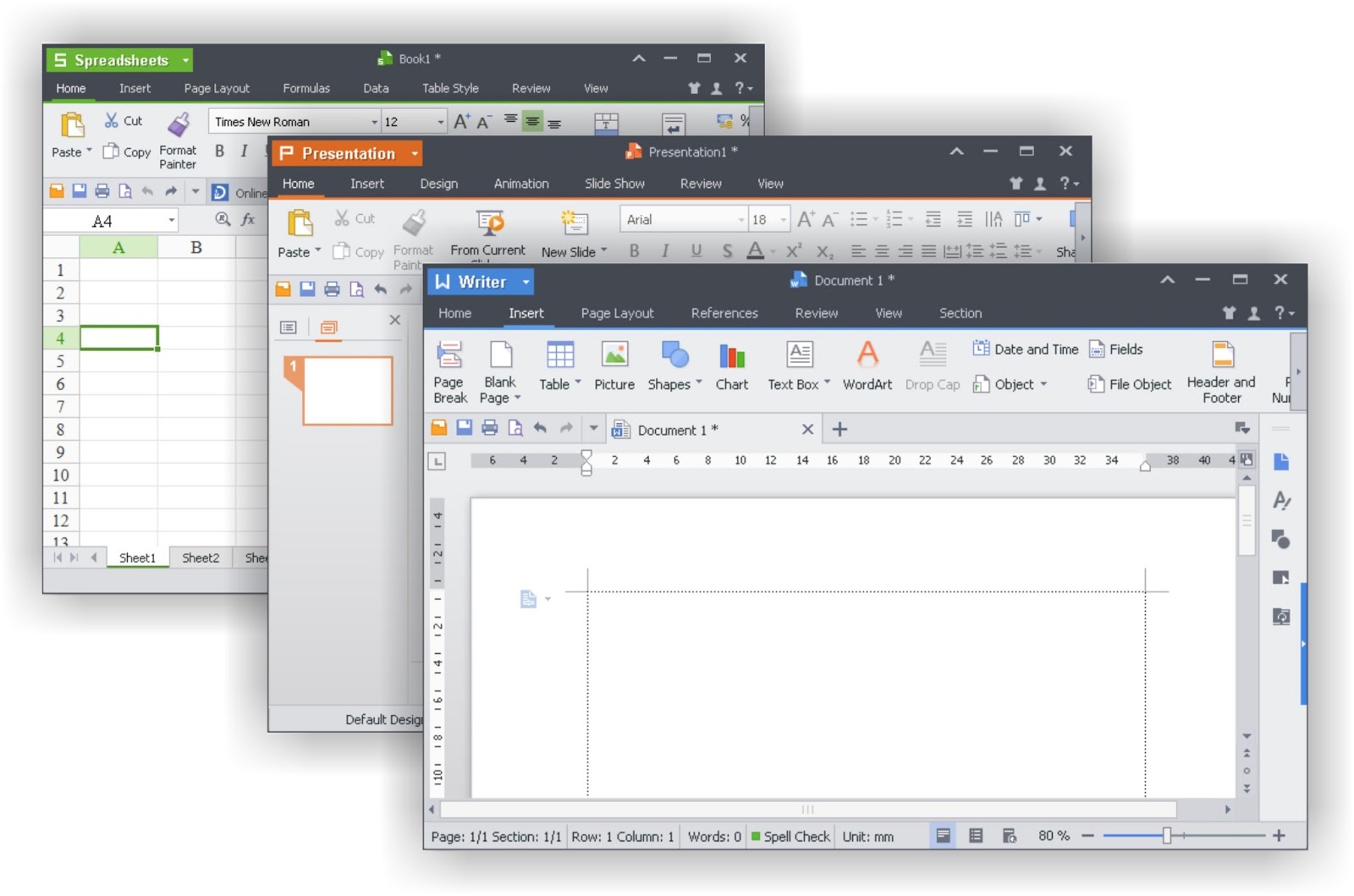Image resolution: width=1354 pixels, height=896 pixels.
Task: Click the Paste icon in Presentation
Action: [x=300, y=223]
